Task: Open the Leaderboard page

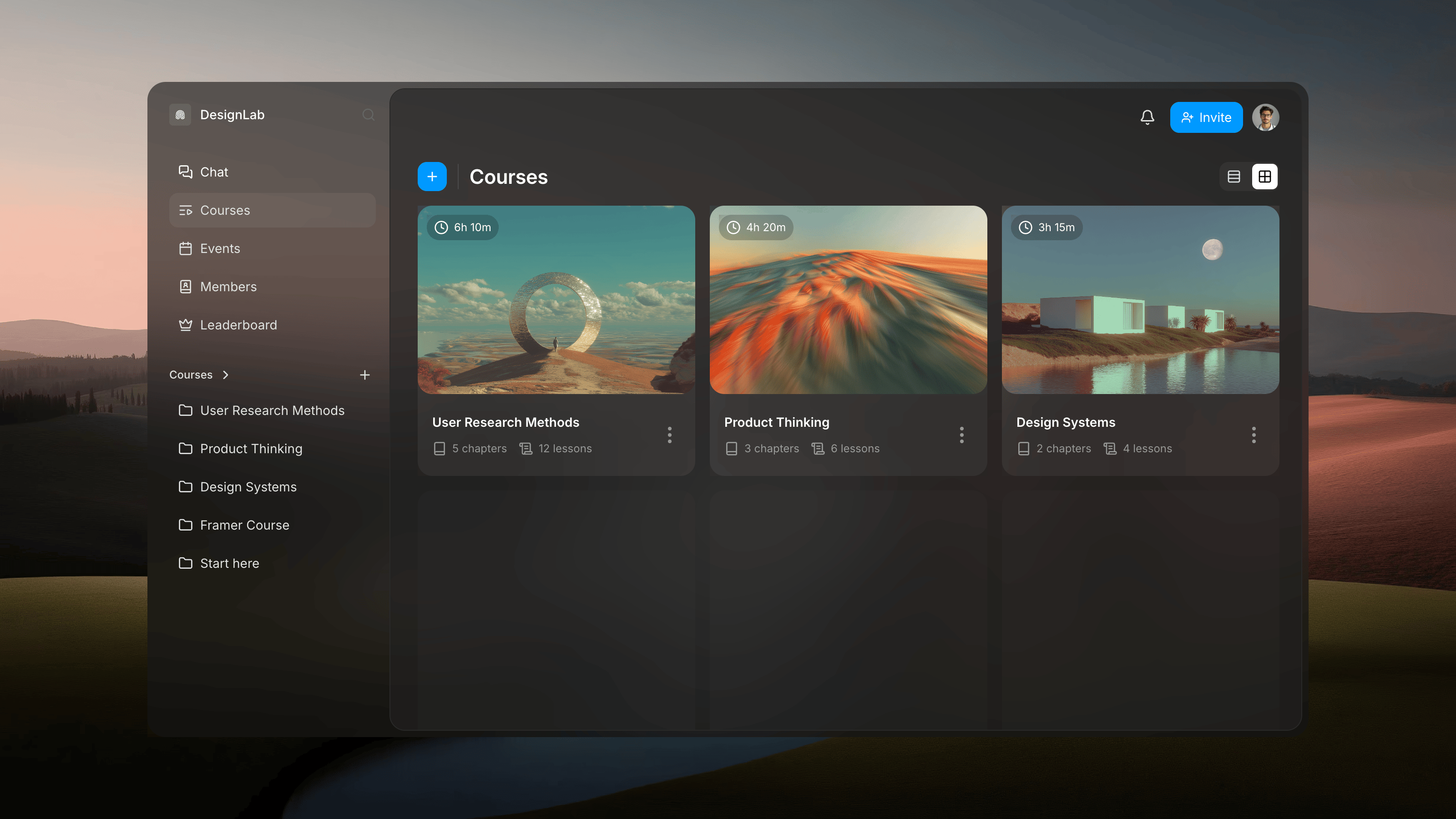Action: pos(272,325)
